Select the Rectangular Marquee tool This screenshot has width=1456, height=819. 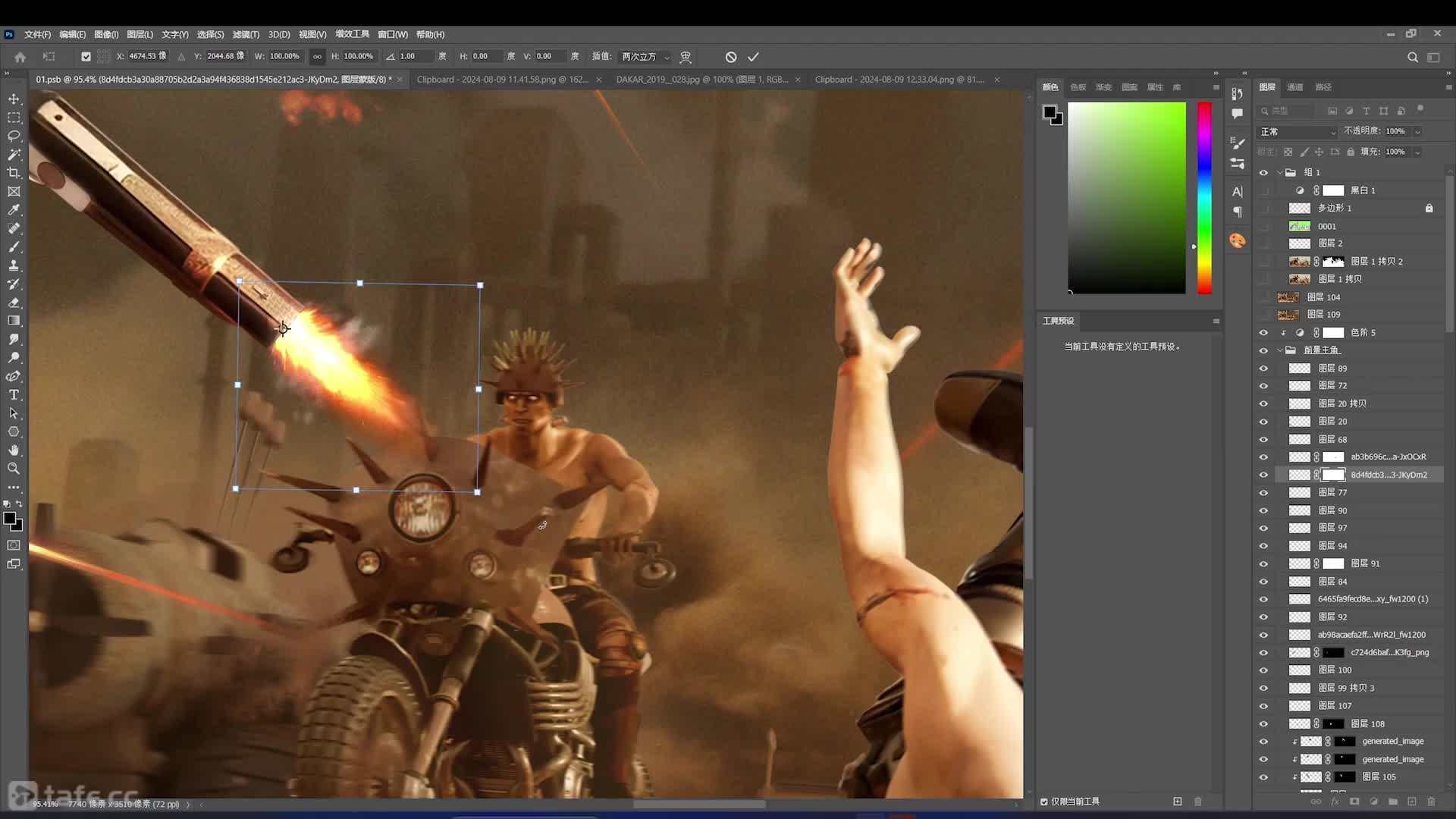coord(14,118)
